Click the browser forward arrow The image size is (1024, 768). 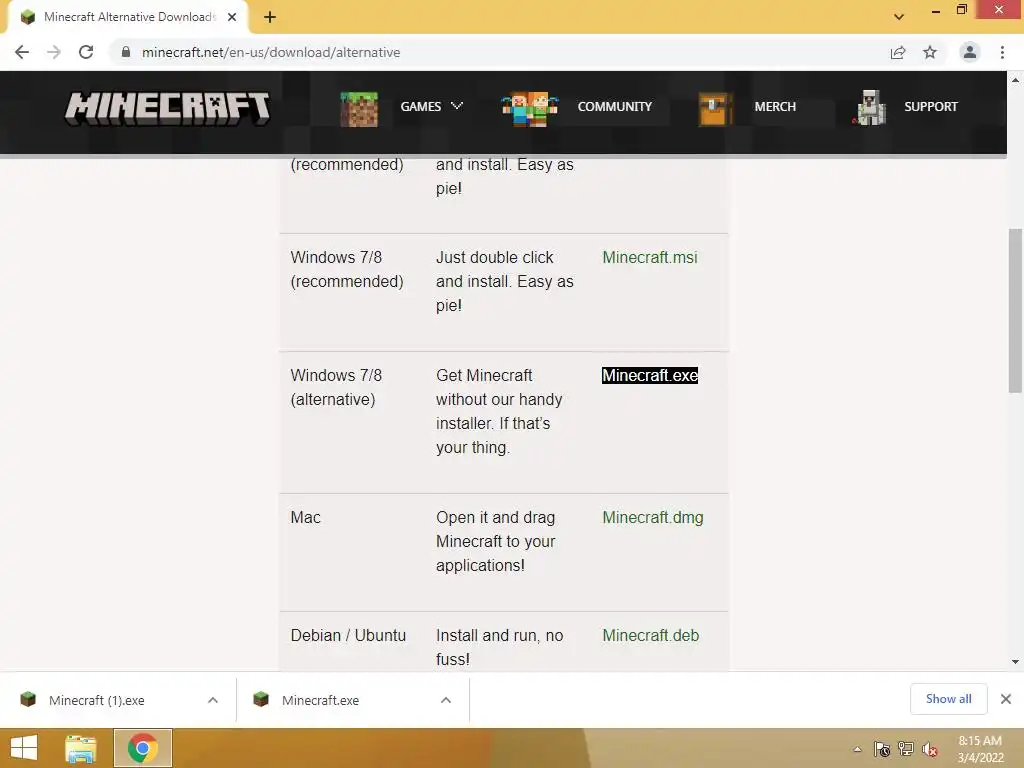pos(54,52)
